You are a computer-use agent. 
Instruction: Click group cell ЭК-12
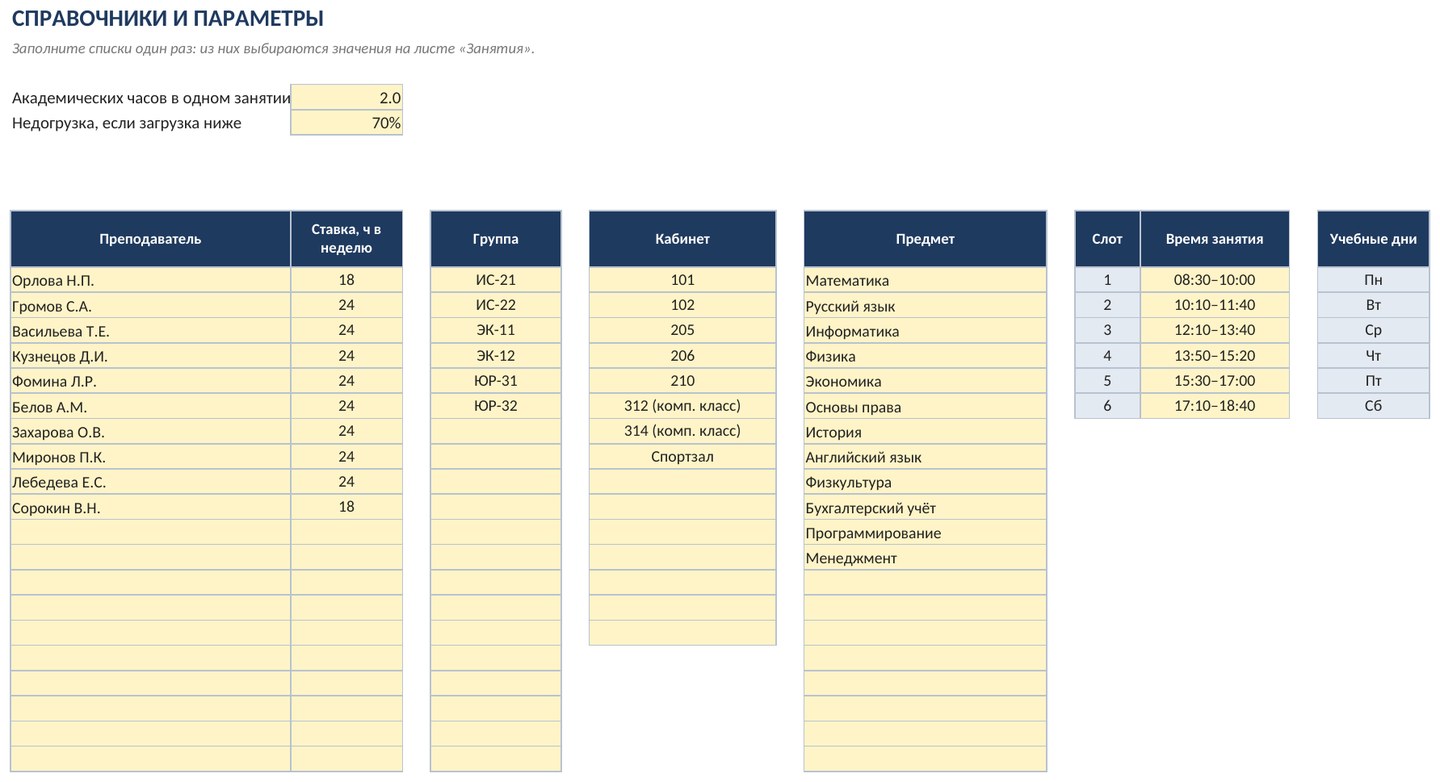coord(496,356)
